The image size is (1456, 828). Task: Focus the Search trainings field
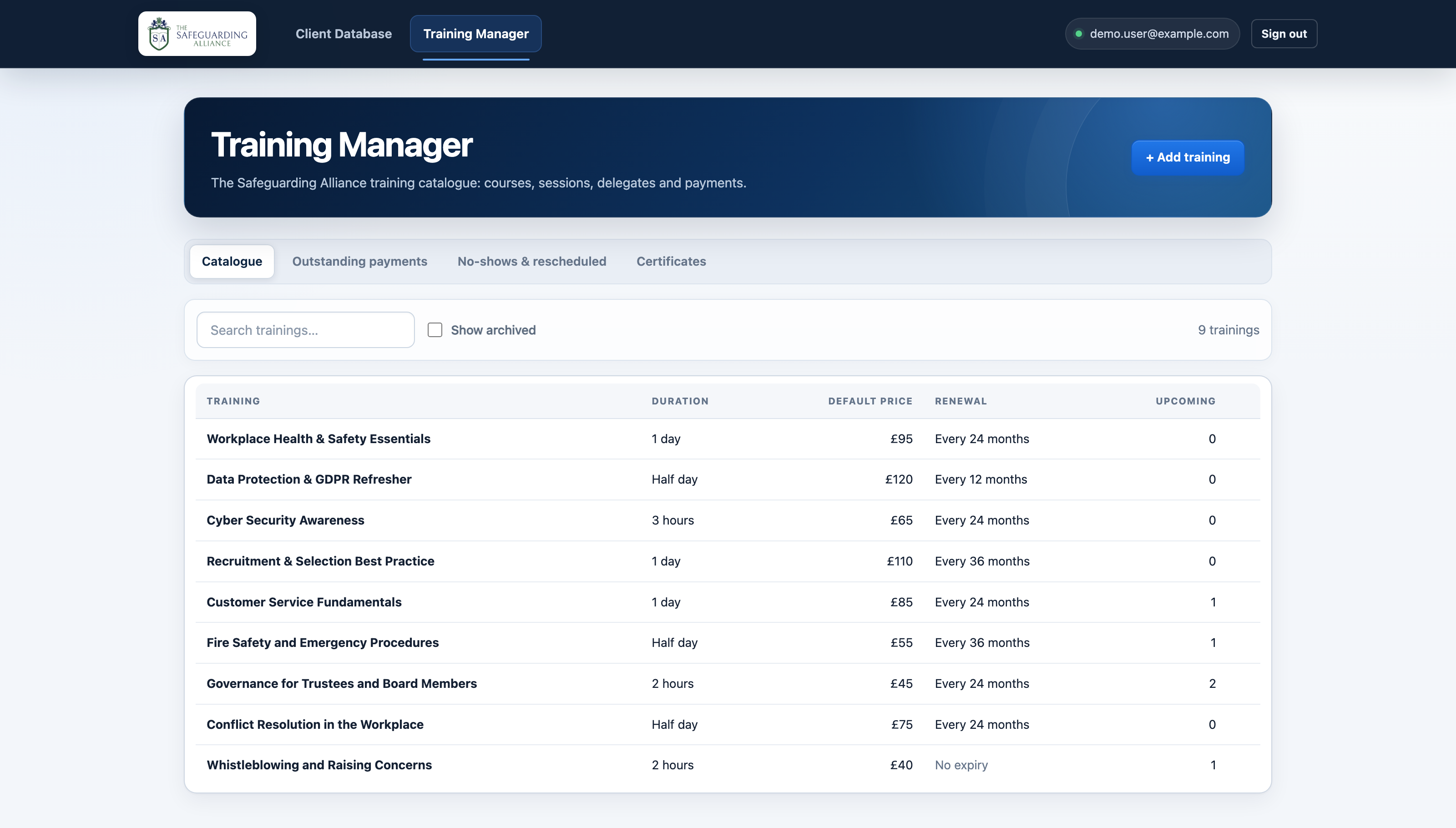click(x=305, y=330)
